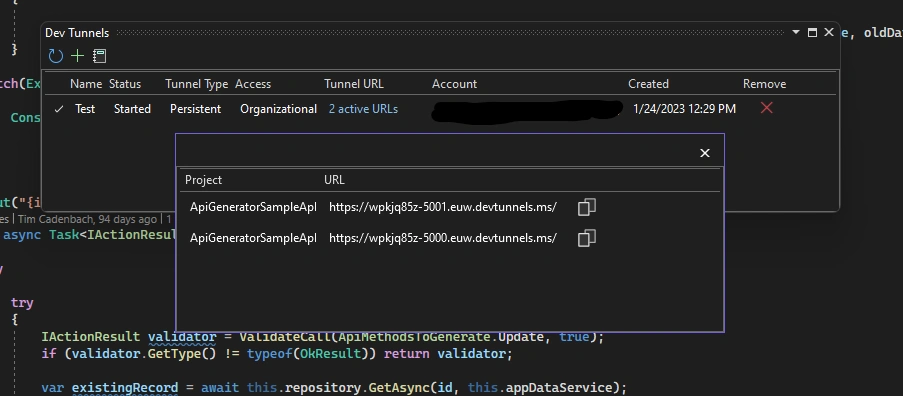Select ApiGeneratorSampleApI project in 5000 row

tap(253, 238)
